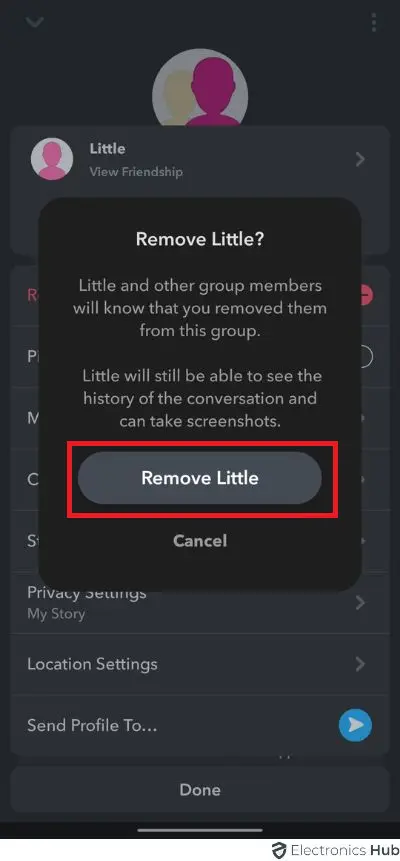Open Privacy Settings My Story row
The image size is (400, 861).
(x=199, y=603)
